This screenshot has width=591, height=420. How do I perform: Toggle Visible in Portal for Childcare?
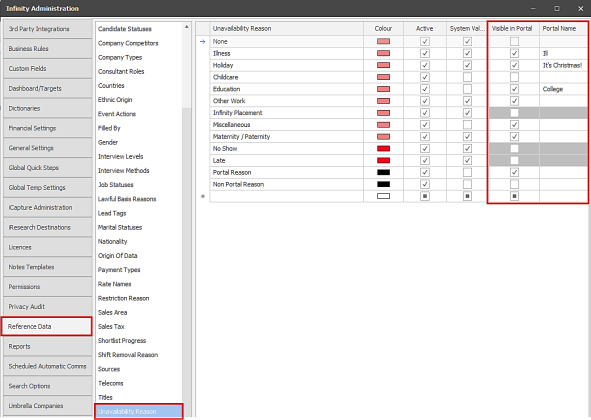(514, 77)
